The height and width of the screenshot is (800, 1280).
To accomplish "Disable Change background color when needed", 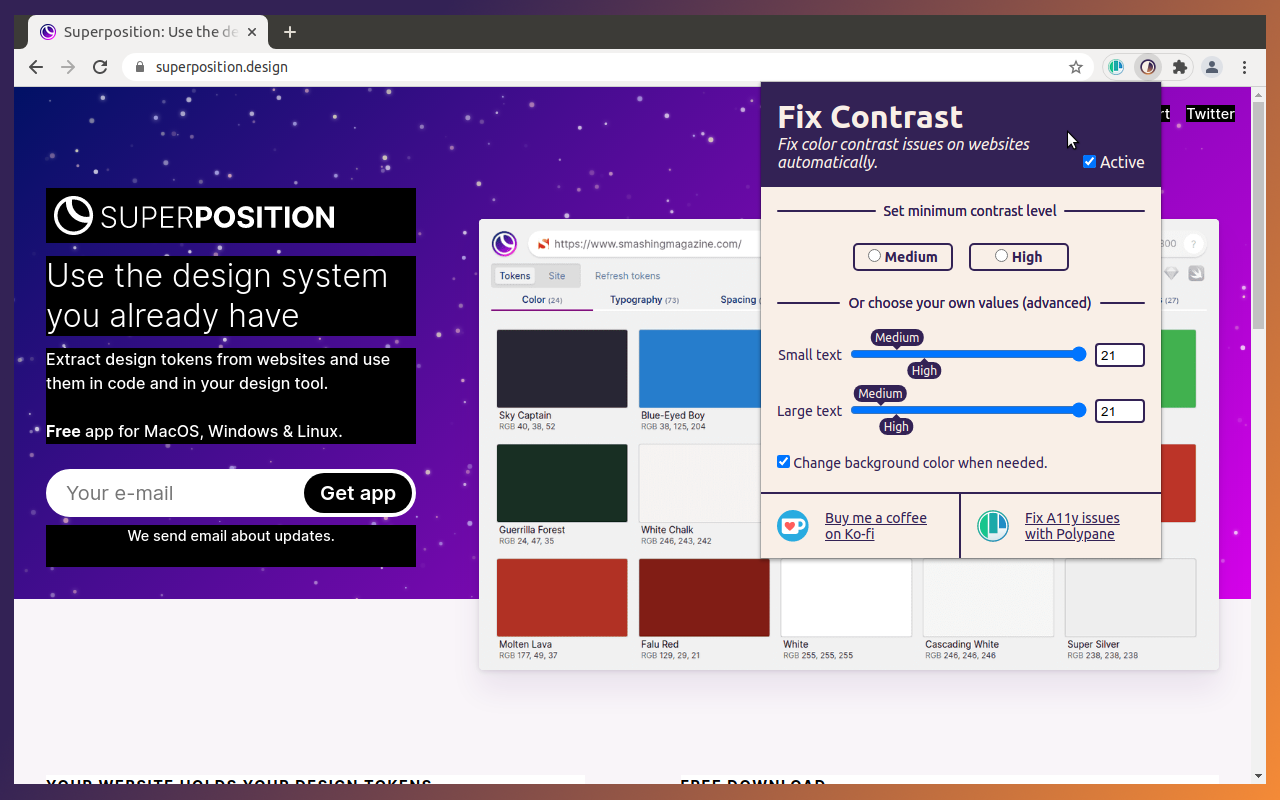I will [784, 462].
